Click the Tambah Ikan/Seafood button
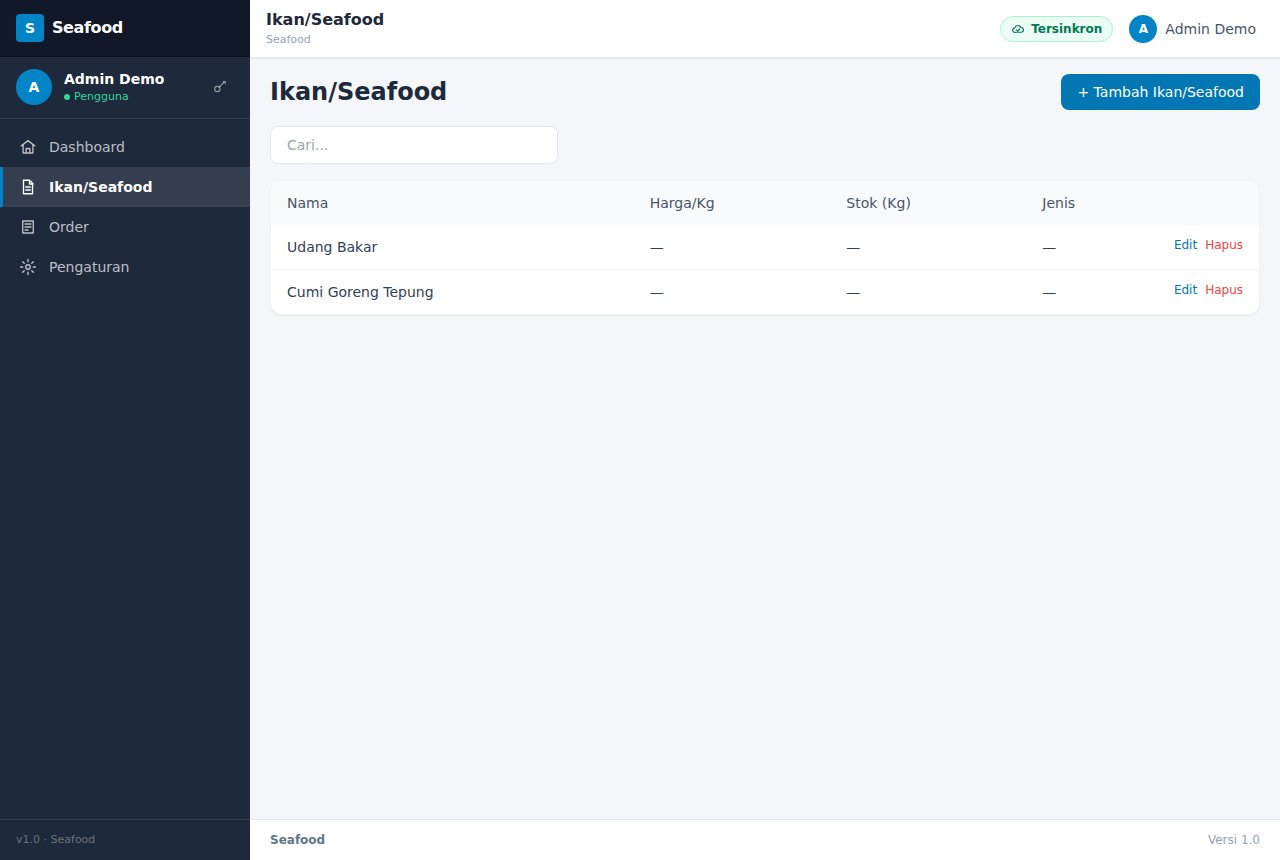Viewport: 1280px width, 860px height. coord(1160,92)
